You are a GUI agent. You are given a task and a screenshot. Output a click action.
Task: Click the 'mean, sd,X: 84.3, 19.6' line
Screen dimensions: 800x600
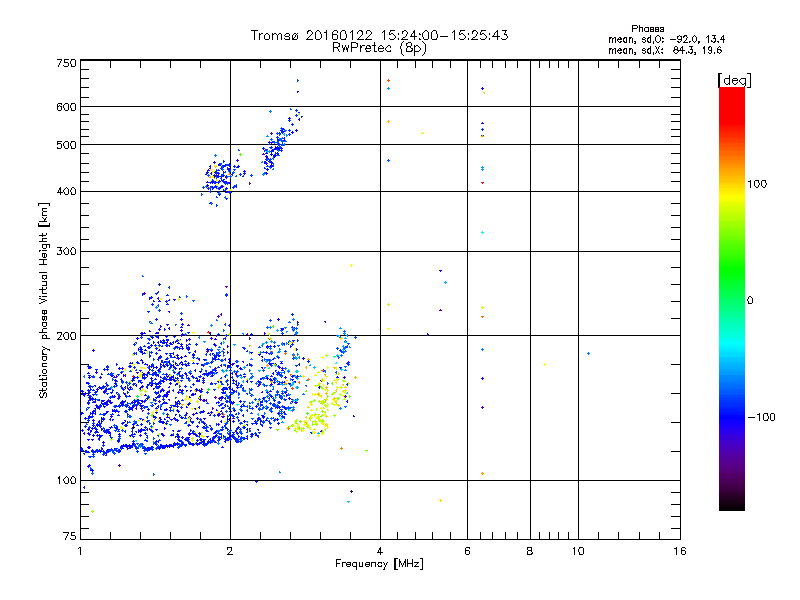coord(665,50)
